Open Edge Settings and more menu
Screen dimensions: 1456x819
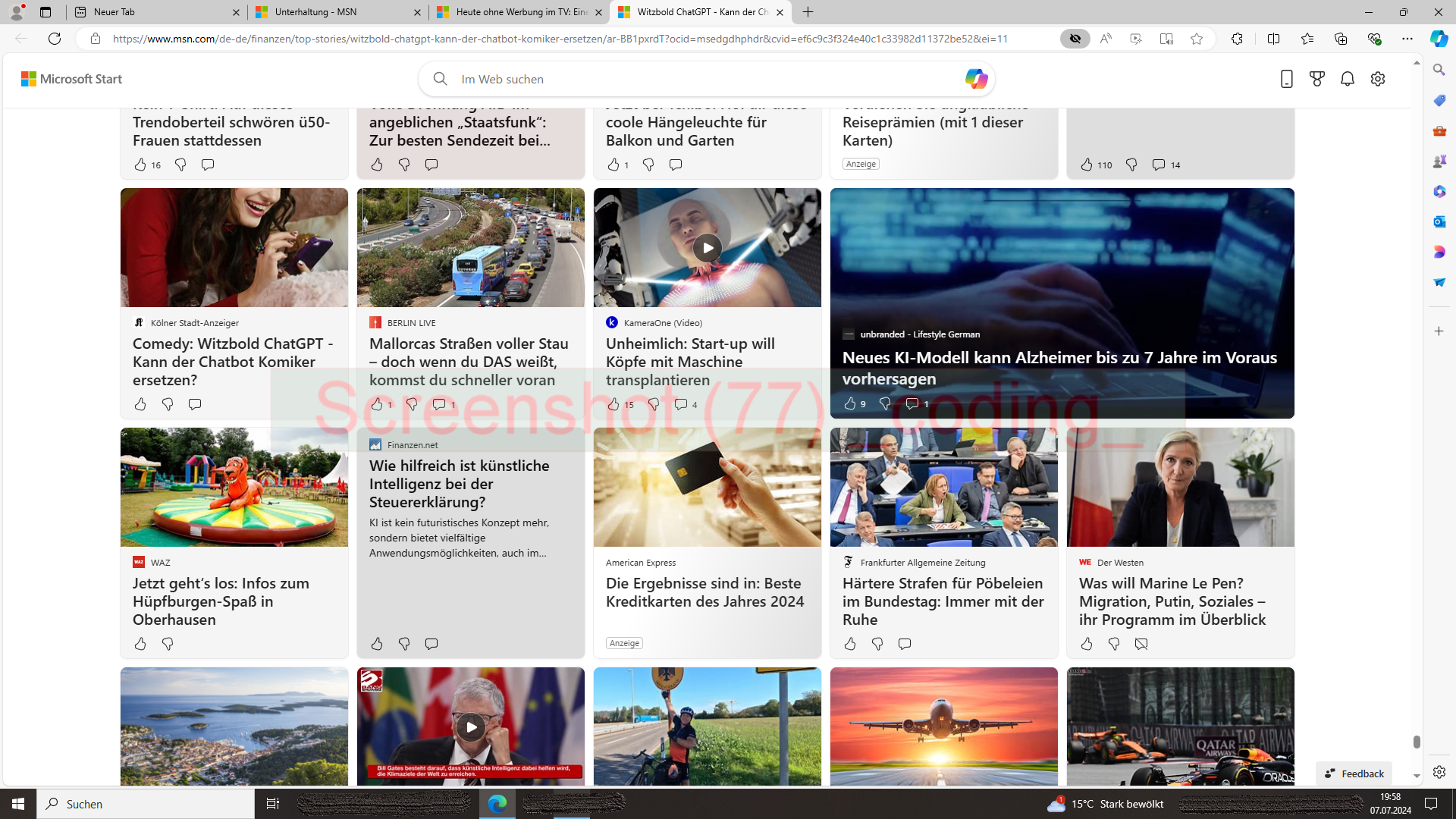(x=1407, y=39)
